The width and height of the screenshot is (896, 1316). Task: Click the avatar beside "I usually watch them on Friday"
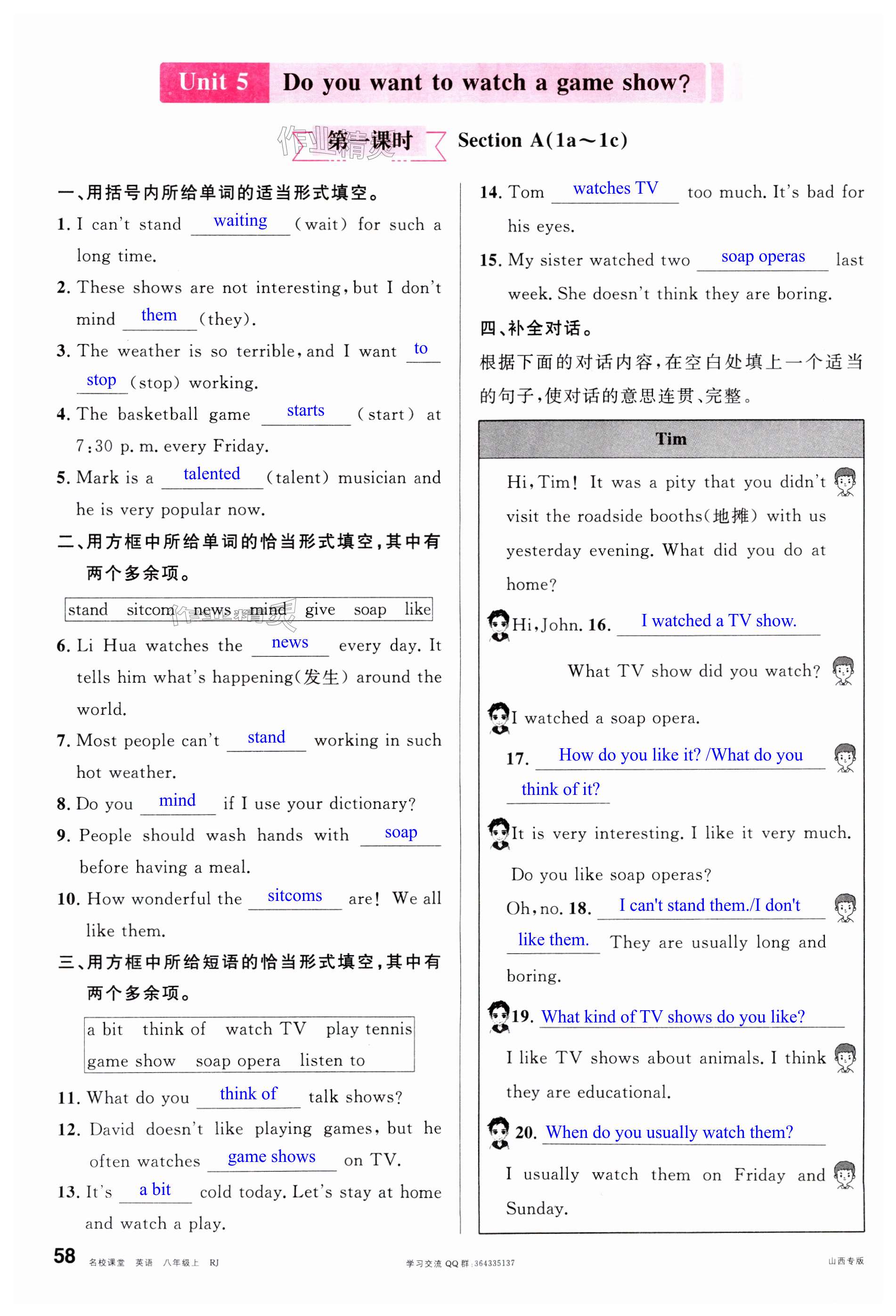pos(845,1175)
